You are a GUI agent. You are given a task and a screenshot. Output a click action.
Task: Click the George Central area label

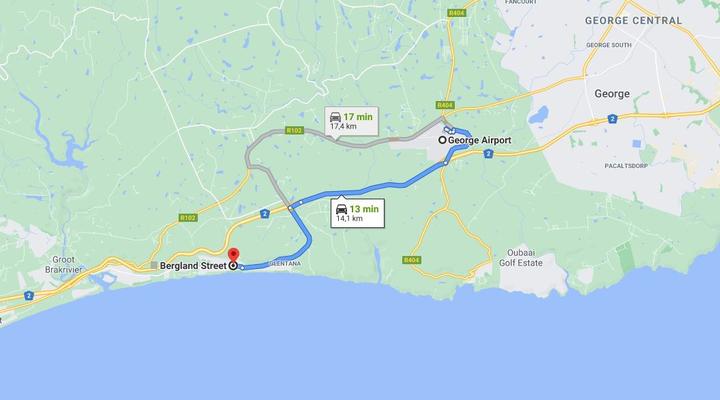tap(633, 21)
